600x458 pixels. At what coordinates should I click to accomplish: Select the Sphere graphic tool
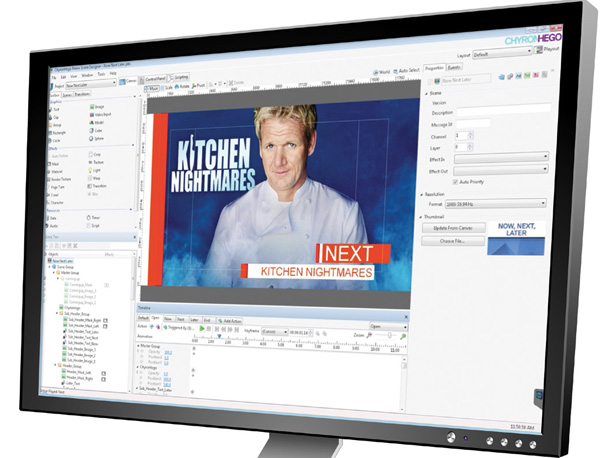coord(97,139)
